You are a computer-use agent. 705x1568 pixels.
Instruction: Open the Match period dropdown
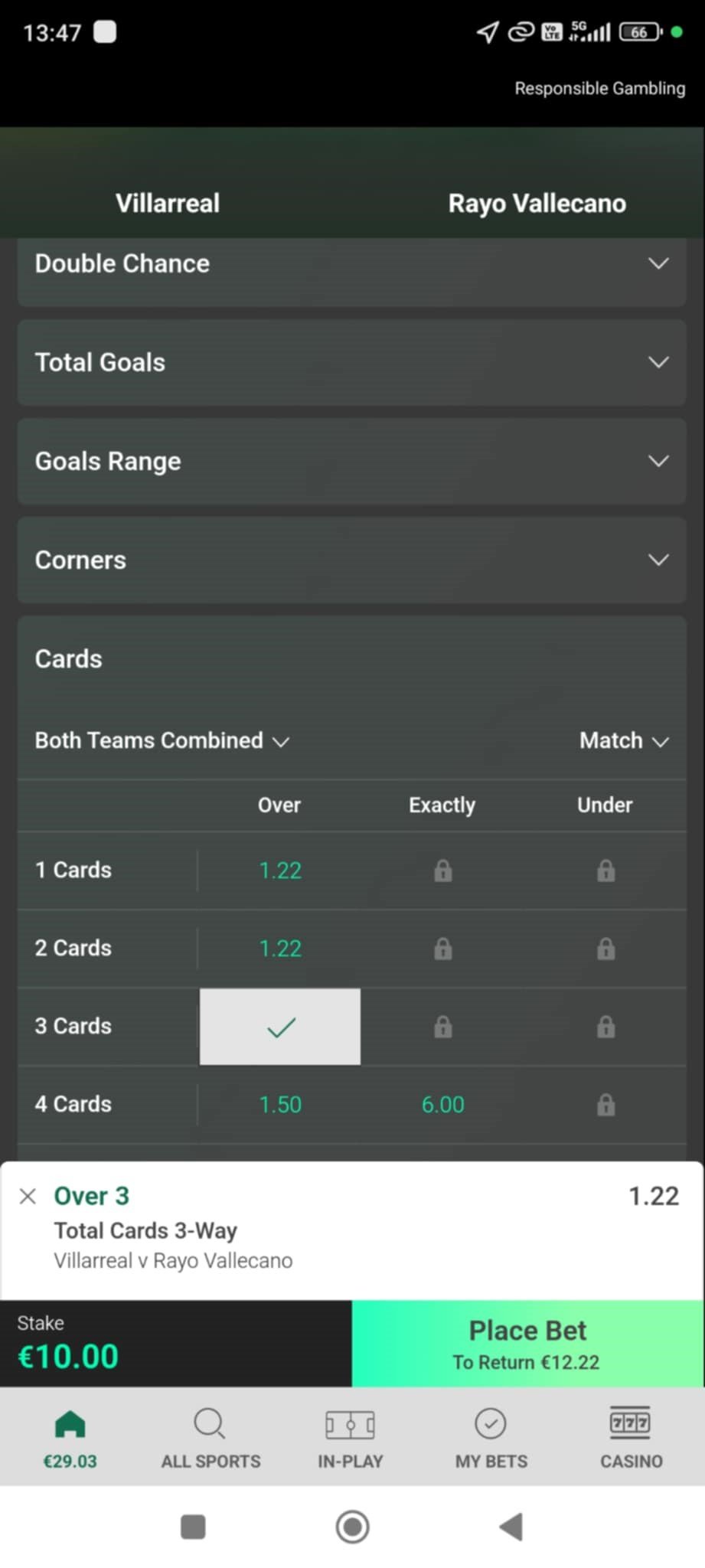click(x=623, y=740)
